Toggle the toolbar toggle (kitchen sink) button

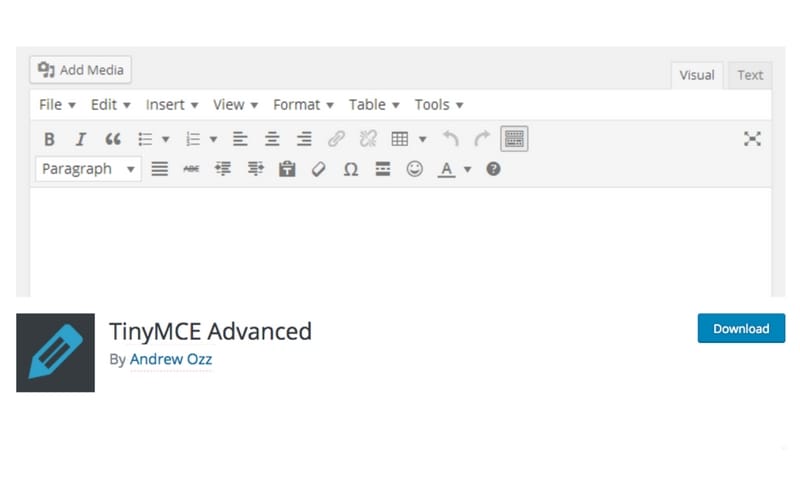pyautogui.click(x=514, y=139)
